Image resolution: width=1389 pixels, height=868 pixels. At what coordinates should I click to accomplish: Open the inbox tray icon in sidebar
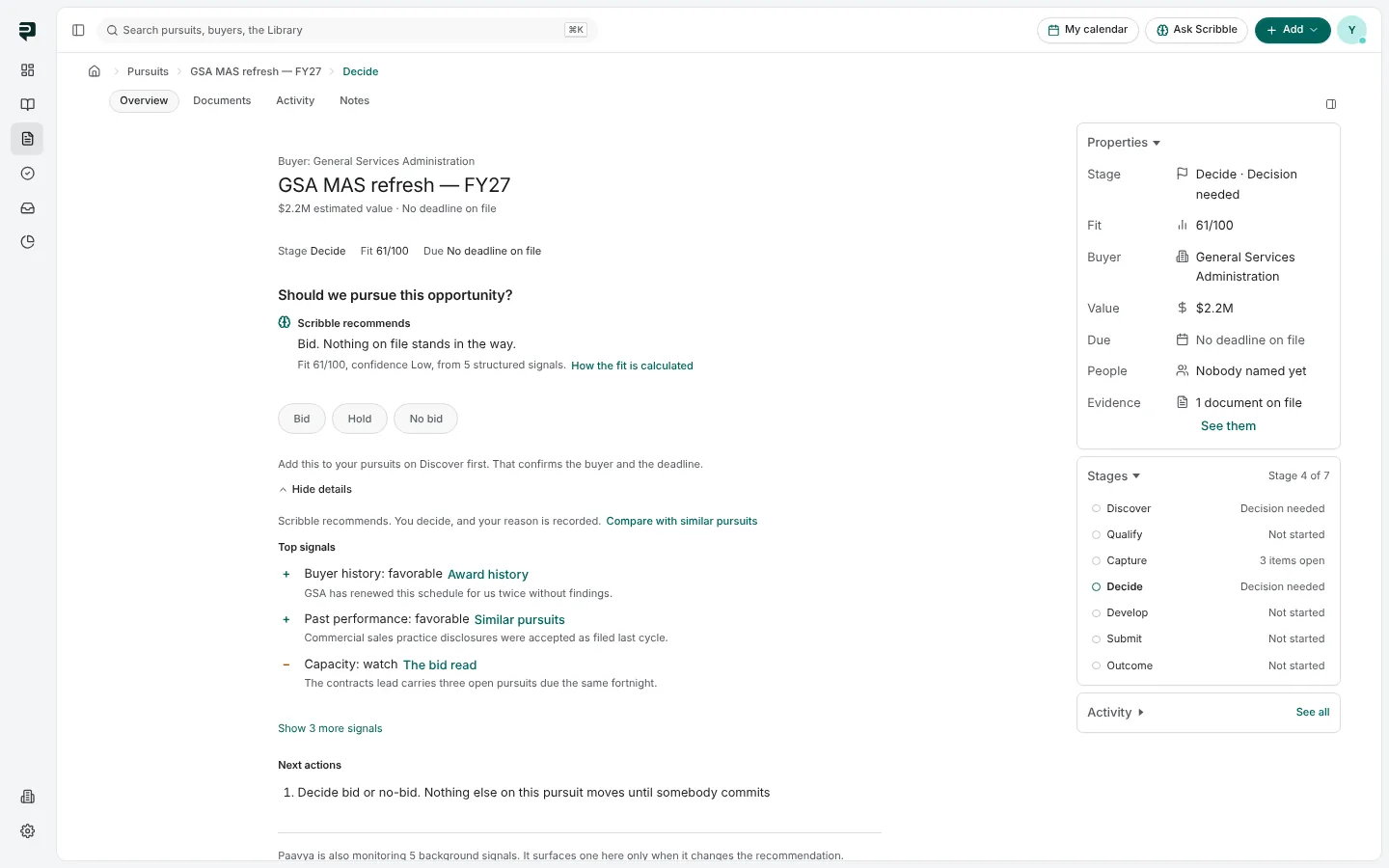pos(27,208)
